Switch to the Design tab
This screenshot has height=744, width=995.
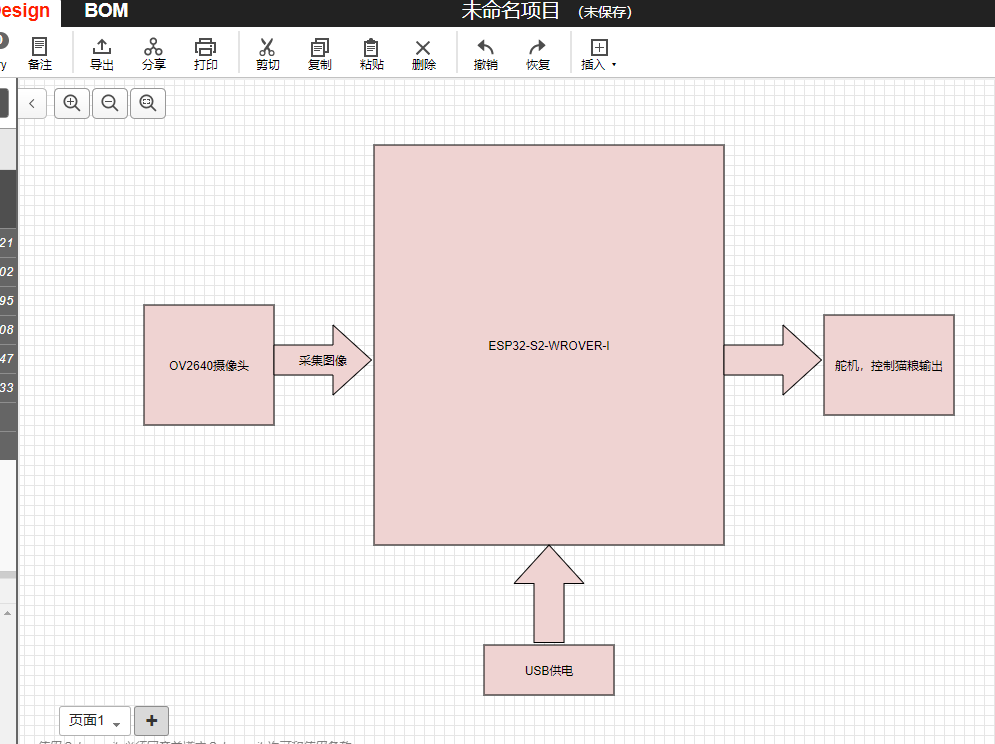coord(25,11)
